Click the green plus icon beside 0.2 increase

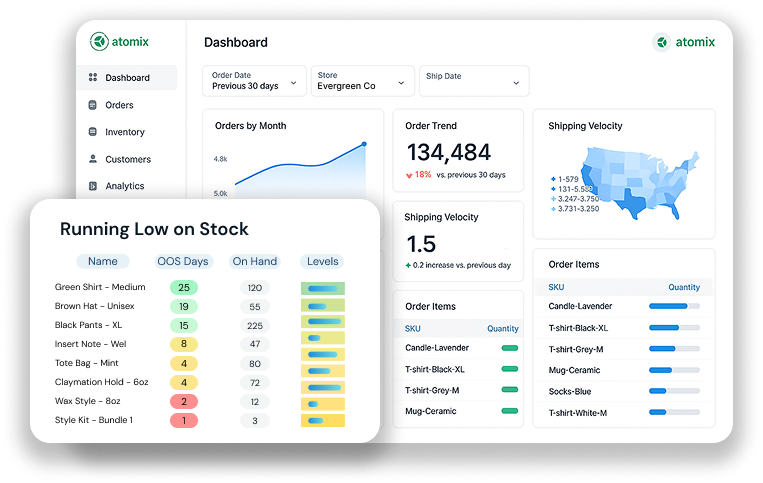click(x=408, y=265)
